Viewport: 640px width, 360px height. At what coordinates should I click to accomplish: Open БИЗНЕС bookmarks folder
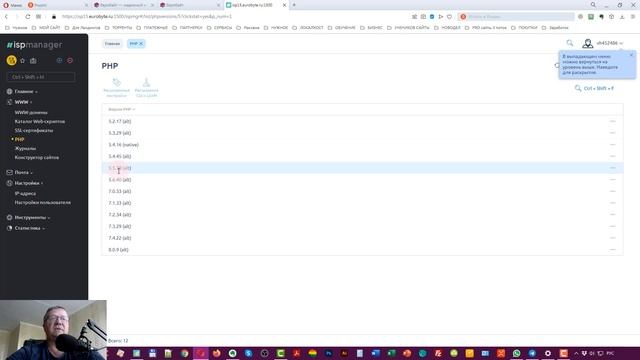click(x=372, y=28)
